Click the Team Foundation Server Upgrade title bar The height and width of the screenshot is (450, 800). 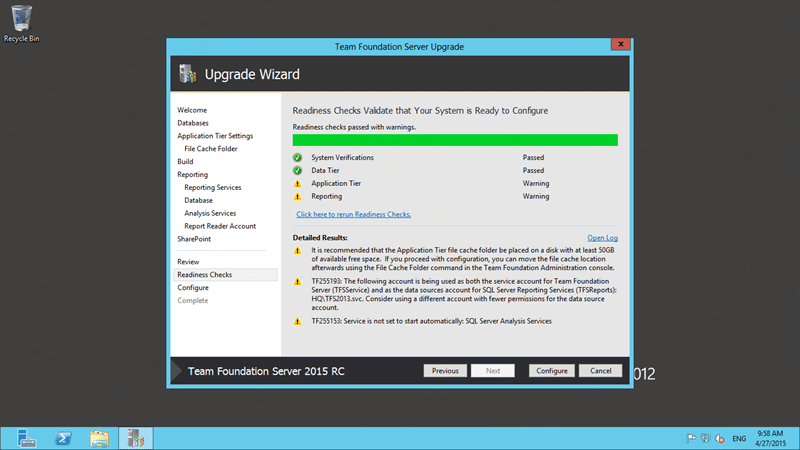click(x=399, y=46)
